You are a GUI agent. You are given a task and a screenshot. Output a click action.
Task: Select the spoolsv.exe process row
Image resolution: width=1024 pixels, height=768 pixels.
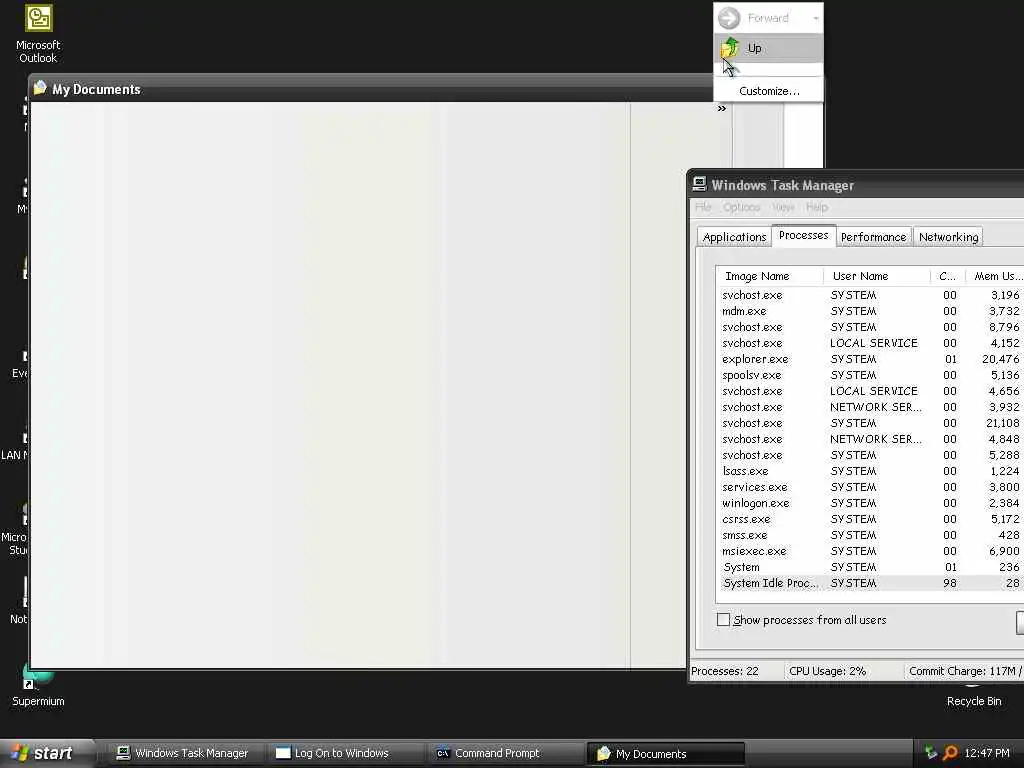tap(871, 375)
